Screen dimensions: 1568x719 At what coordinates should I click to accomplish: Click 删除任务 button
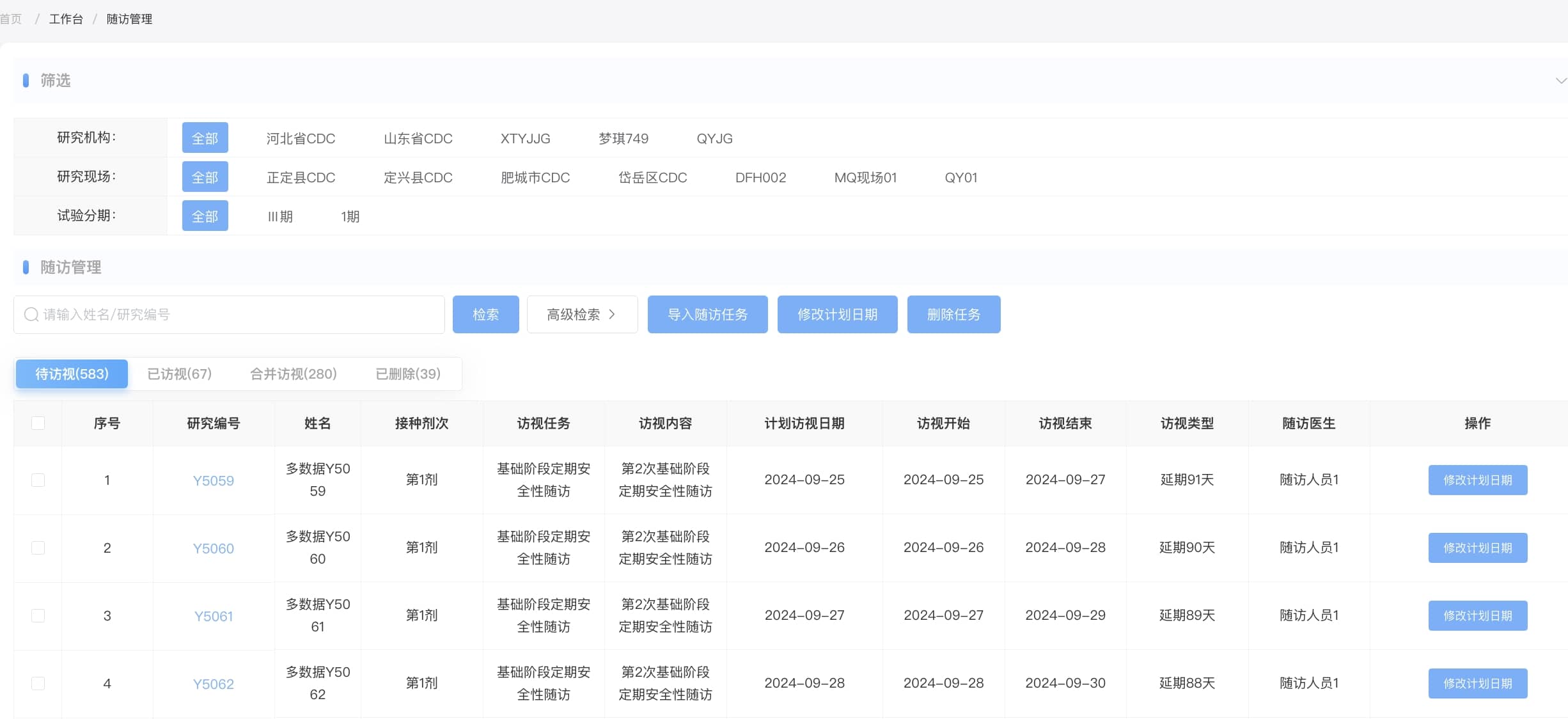(x=954, y=315)
